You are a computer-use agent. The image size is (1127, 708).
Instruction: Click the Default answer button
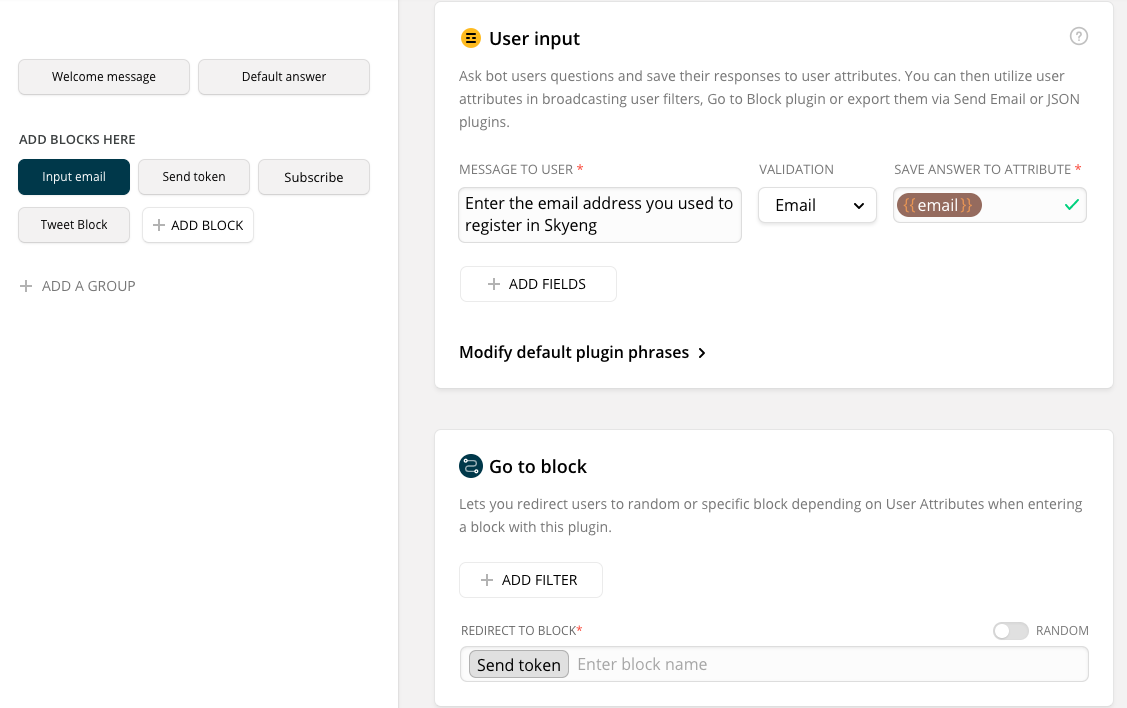(284, 77)
